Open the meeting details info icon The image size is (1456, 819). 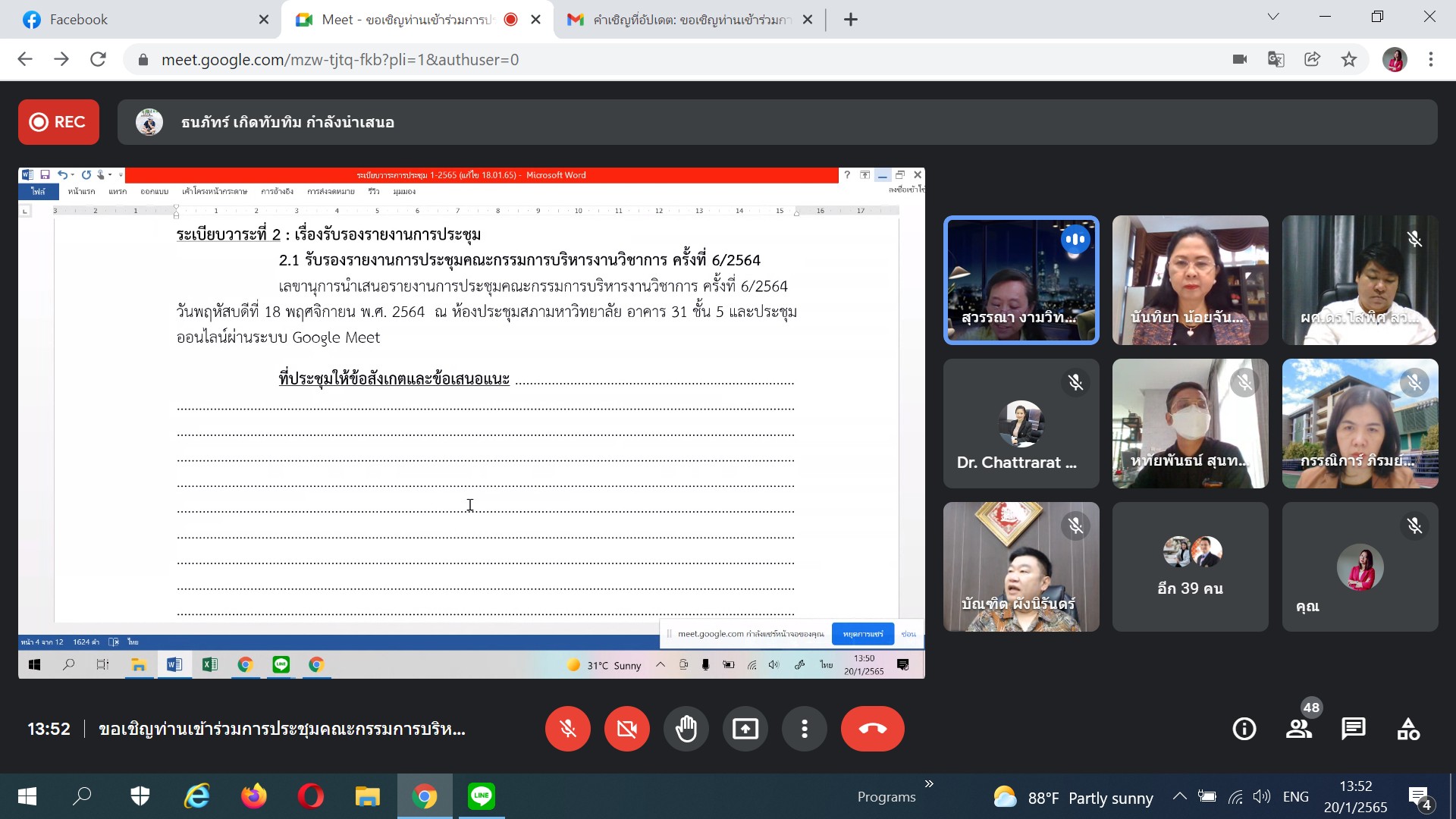1244,729
